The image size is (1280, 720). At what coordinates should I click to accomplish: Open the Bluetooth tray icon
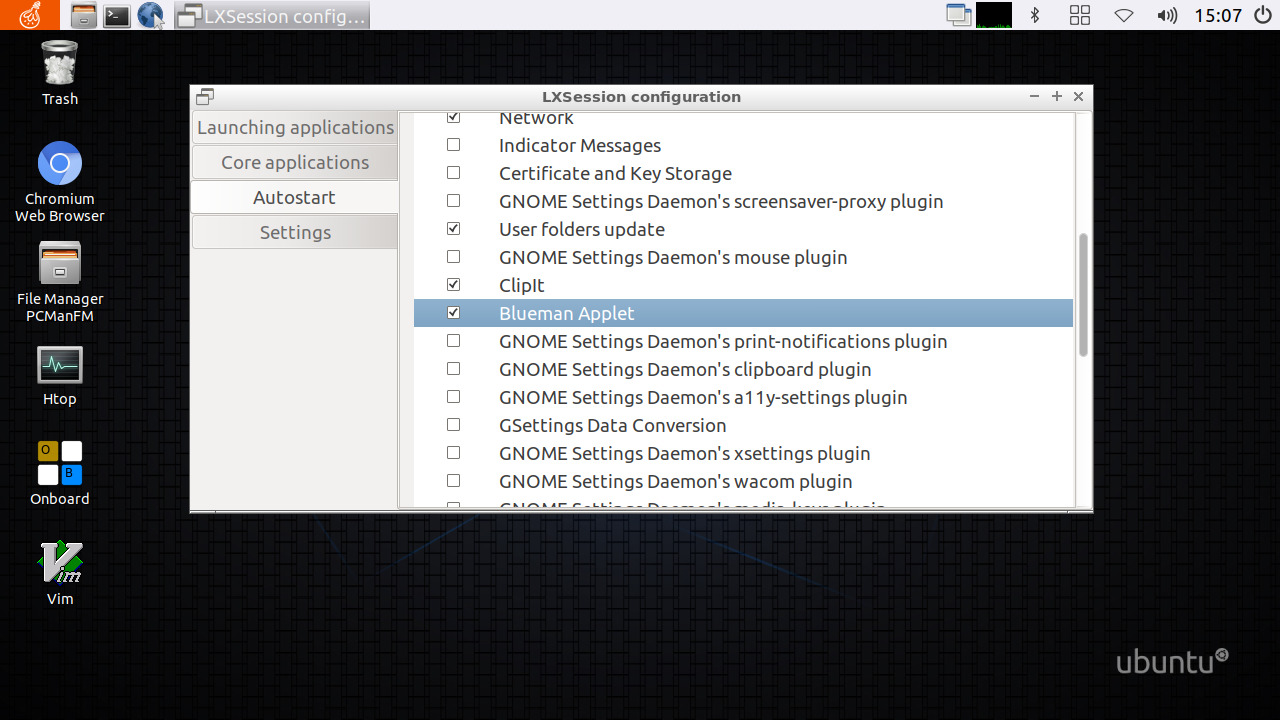[1036, 15]
